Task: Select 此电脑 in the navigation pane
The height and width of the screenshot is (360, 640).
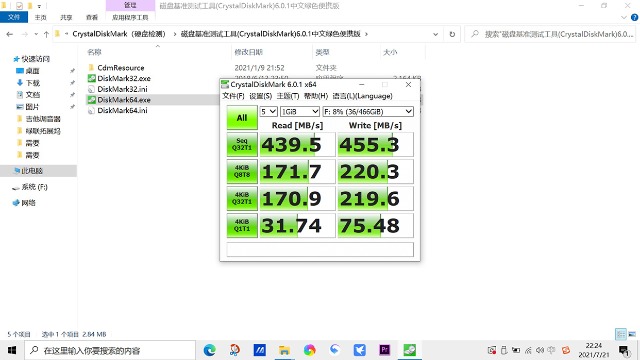Action: pos(32,171)
